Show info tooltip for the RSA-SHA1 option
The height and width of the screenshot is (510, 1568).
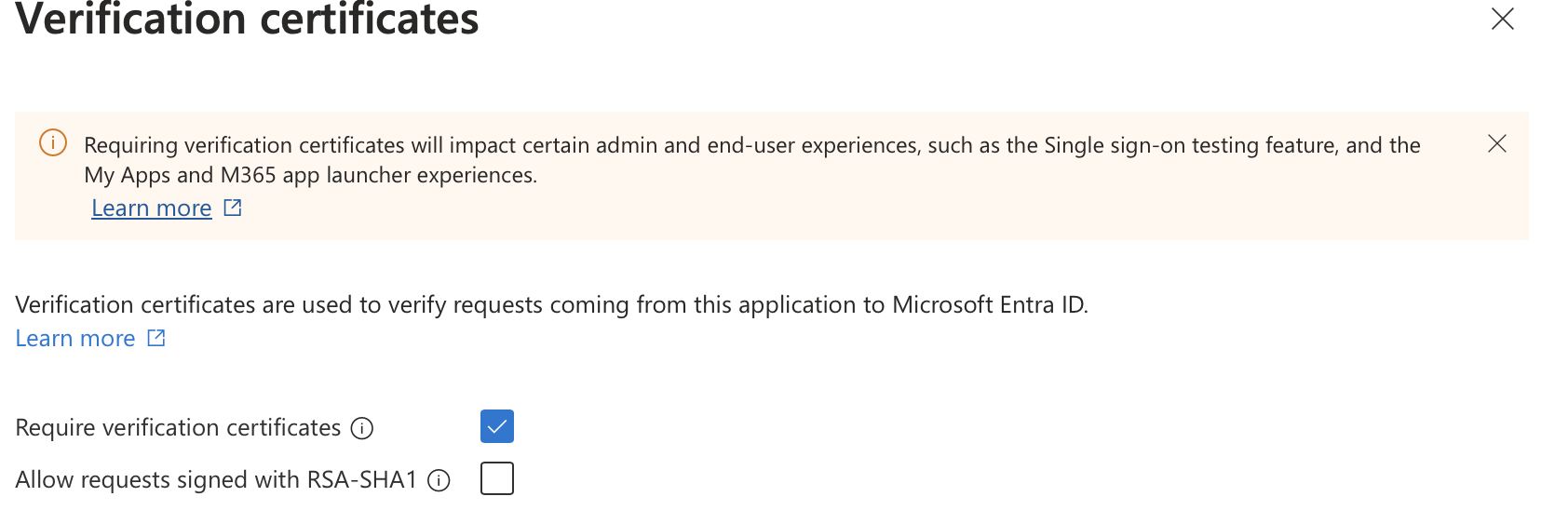click(439, 480)
